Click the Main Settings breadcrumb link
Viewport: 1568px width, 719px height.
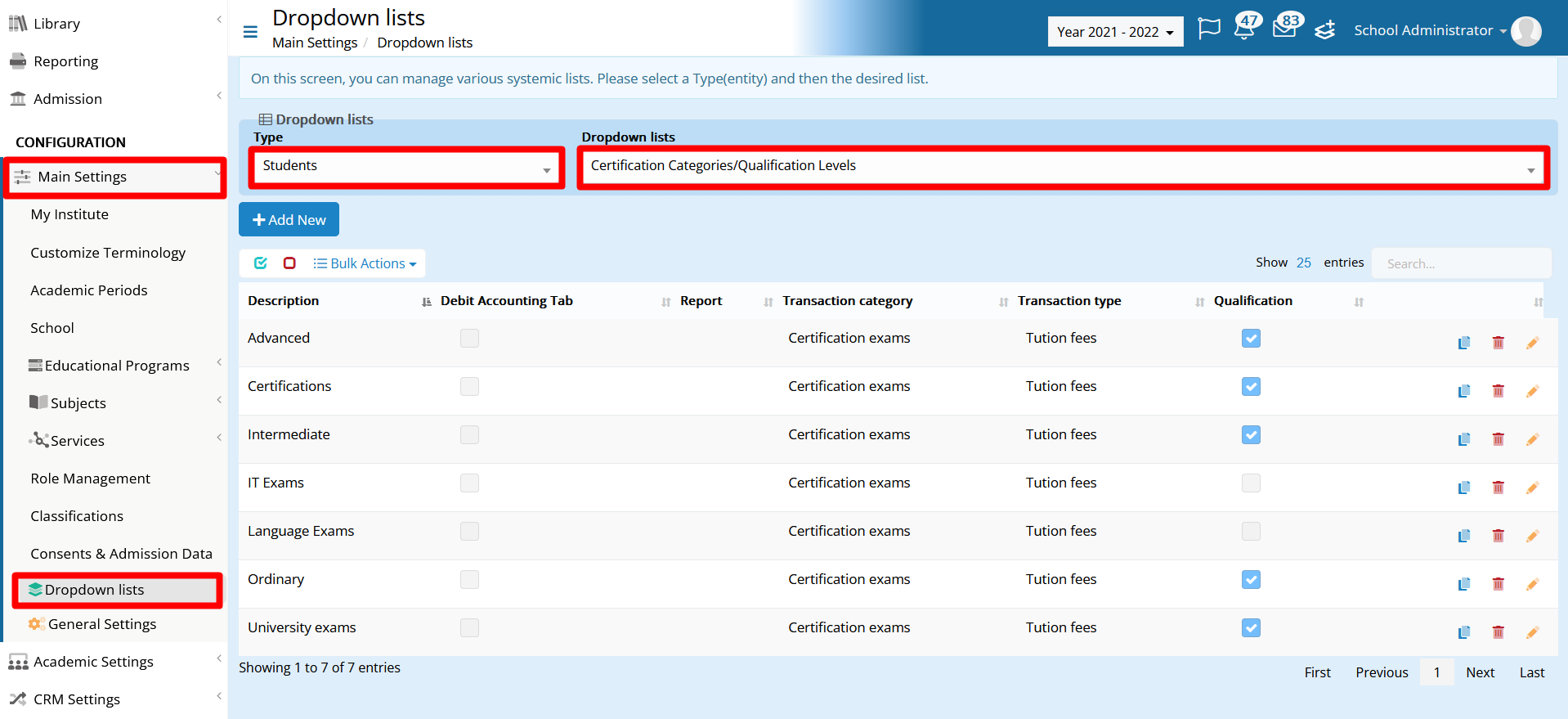pyautogui.click(x=315, y=43)
